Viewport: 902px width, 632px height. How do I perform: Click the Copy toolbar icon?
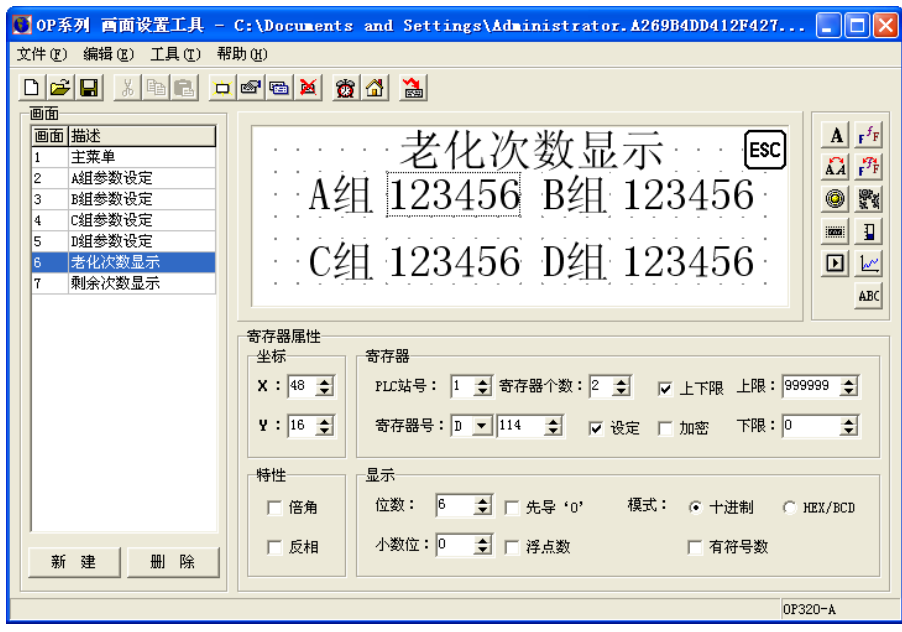coord(156,88)
